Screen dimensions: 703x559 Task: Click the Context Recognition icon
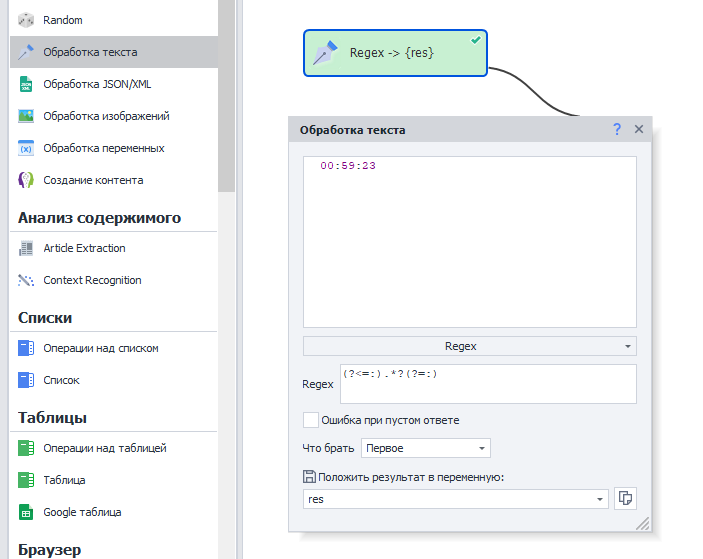point(26,280)
